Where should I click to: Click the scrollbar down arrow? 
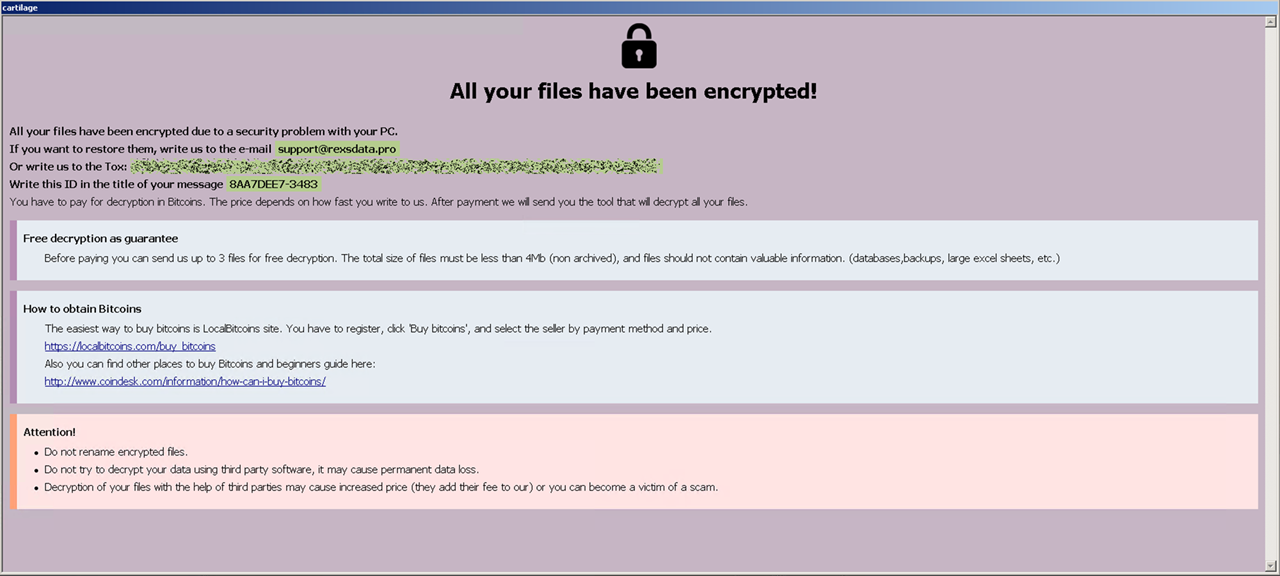point(1270,567)
